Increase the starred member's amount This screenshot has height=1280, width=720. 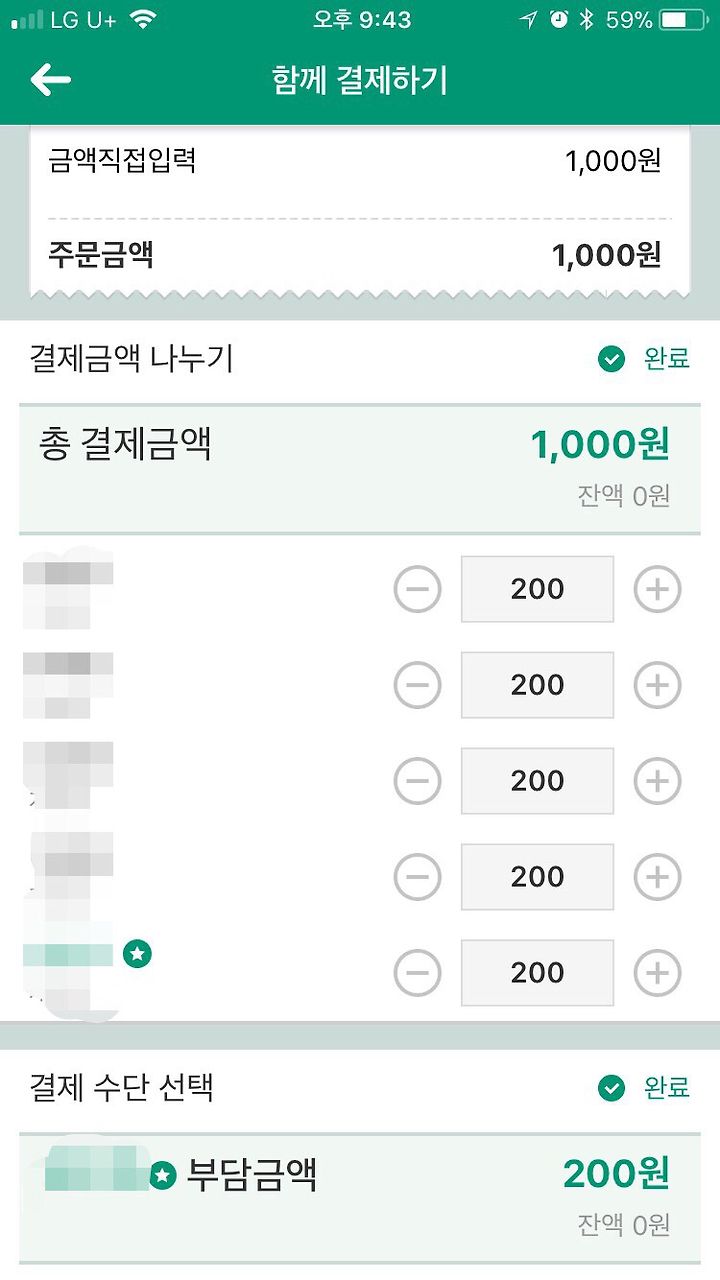(x=657, y=973)
